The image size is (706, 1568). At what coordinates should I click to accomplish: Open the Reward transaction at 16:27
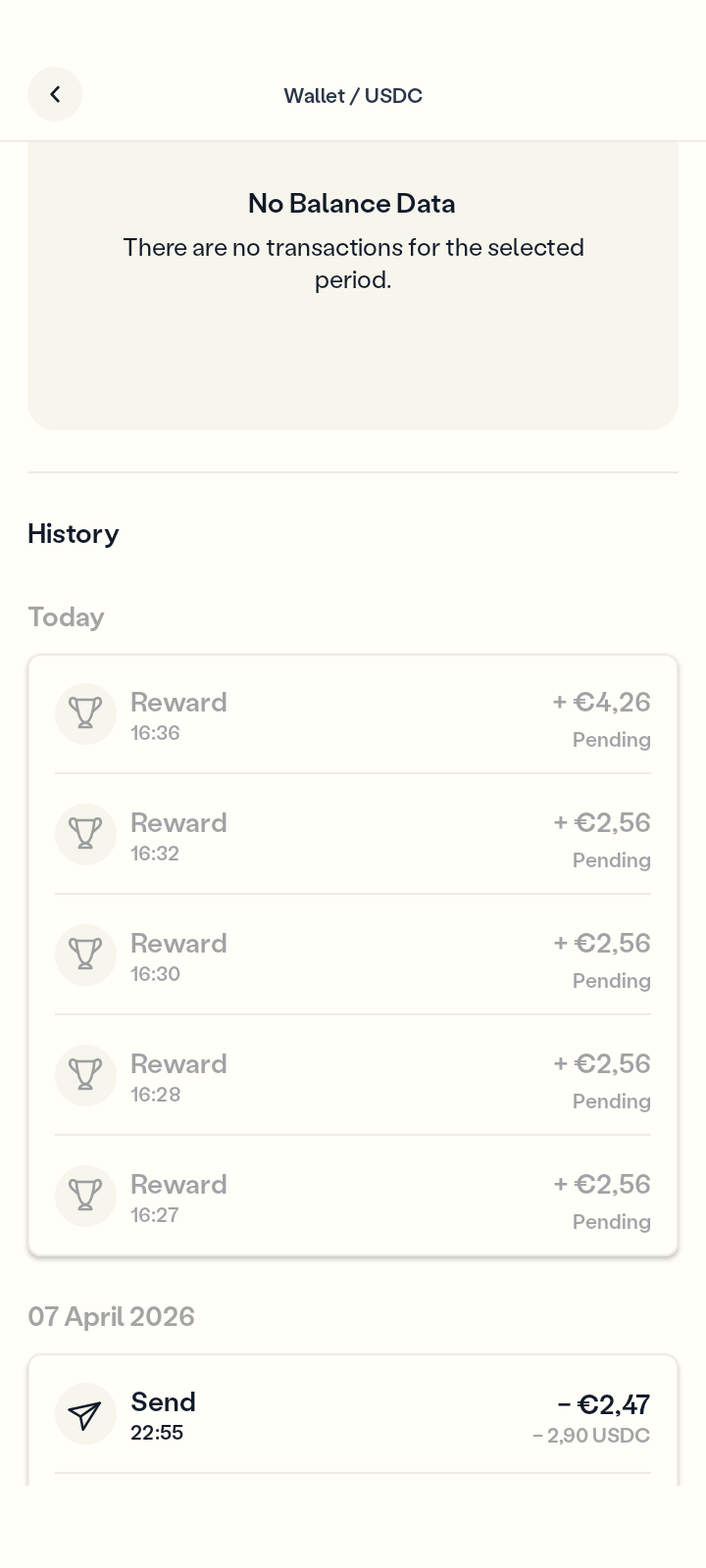(x=353, y=1197)
